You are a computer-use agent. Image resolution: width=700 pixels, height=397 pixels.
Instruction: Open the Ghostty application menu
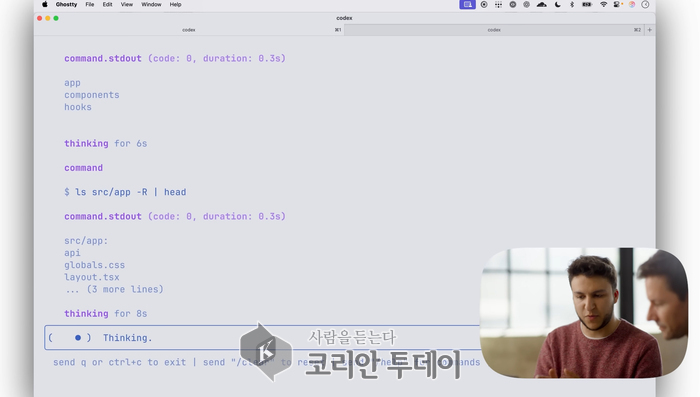click(x=67, y=4)
